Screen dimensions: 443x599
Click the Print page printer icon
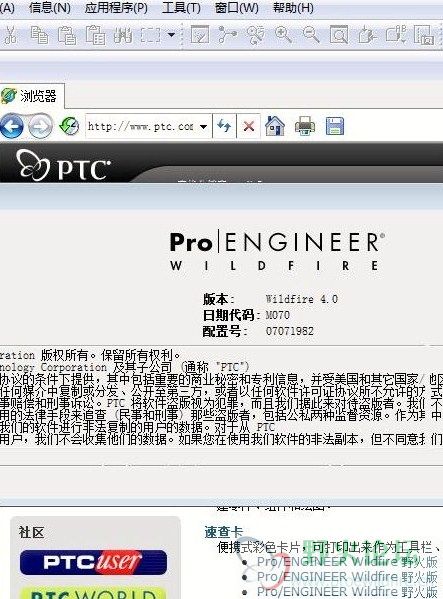[305, 126]
